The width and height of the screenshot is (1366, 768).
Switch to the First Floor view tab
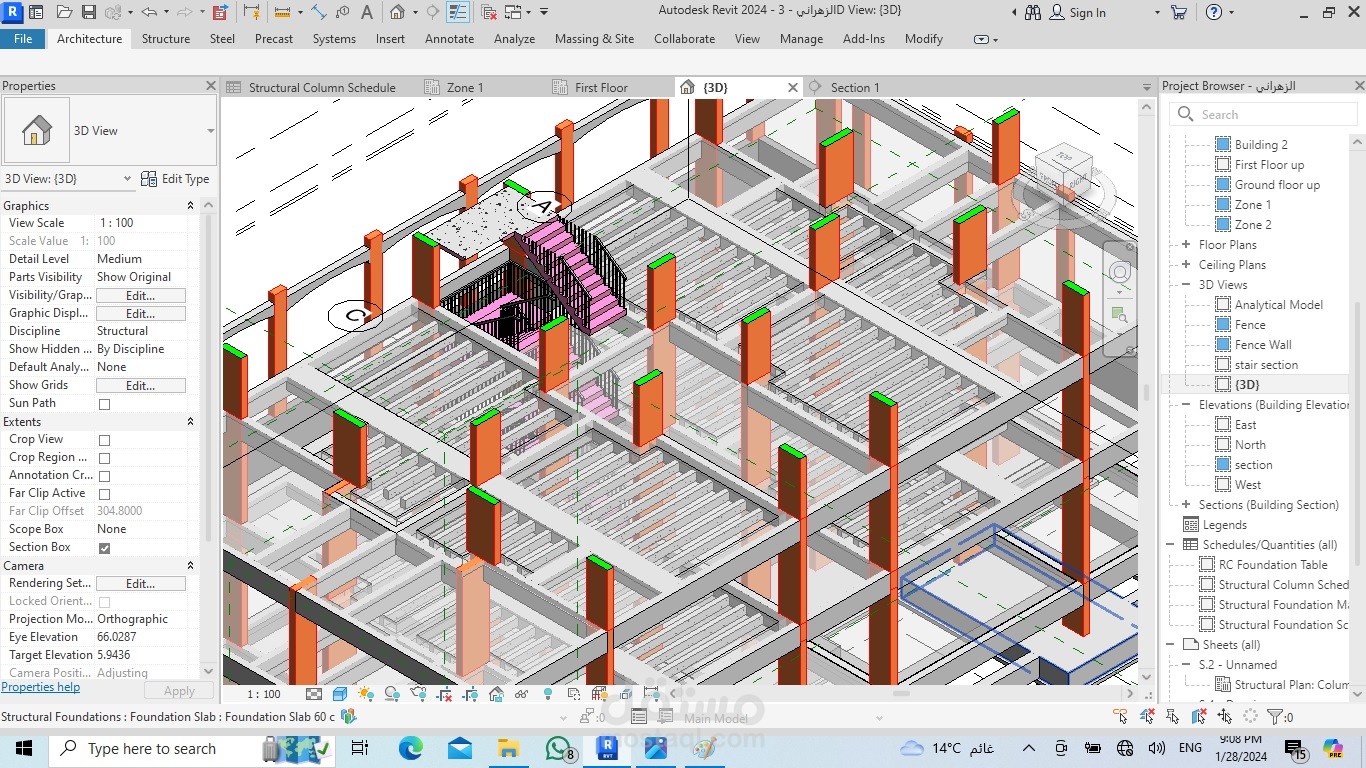(x=601, y=88)
